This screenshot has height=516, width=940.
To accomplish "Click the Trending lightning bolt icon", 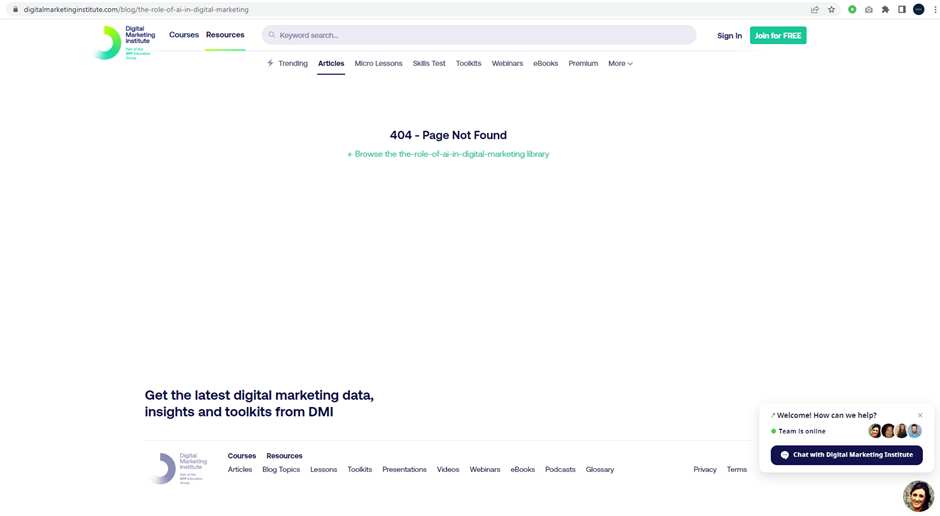I will 270,63.
